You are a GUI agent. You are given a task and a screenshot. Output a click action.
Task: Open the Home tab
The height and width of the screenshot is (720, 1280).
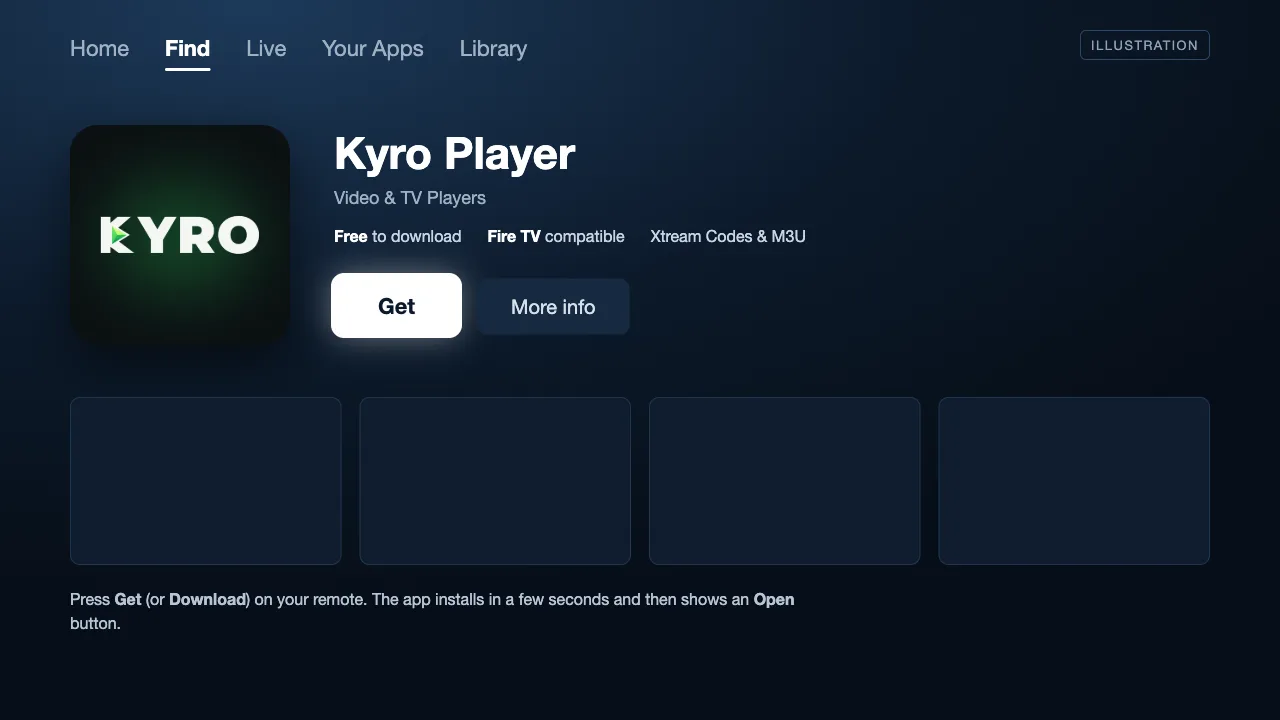coord(99,48)
